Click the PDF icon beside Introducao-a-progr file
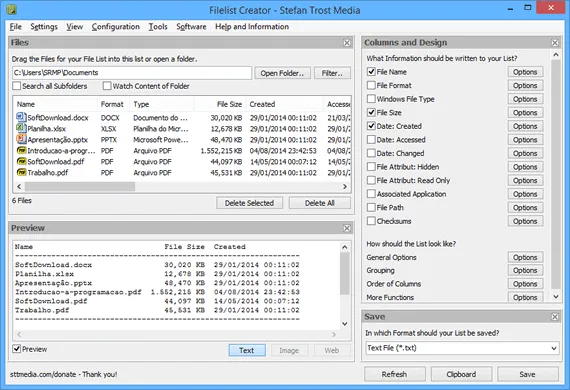The height and width of the screenshot is (390, 570). click(21, 150)
